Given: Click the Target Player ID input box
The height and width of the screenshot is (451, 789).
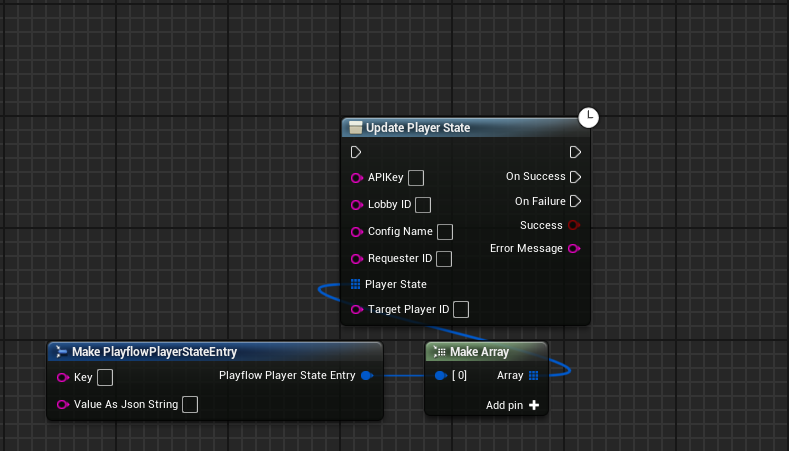Looking at the screenshot, I should tap(461, 310).
